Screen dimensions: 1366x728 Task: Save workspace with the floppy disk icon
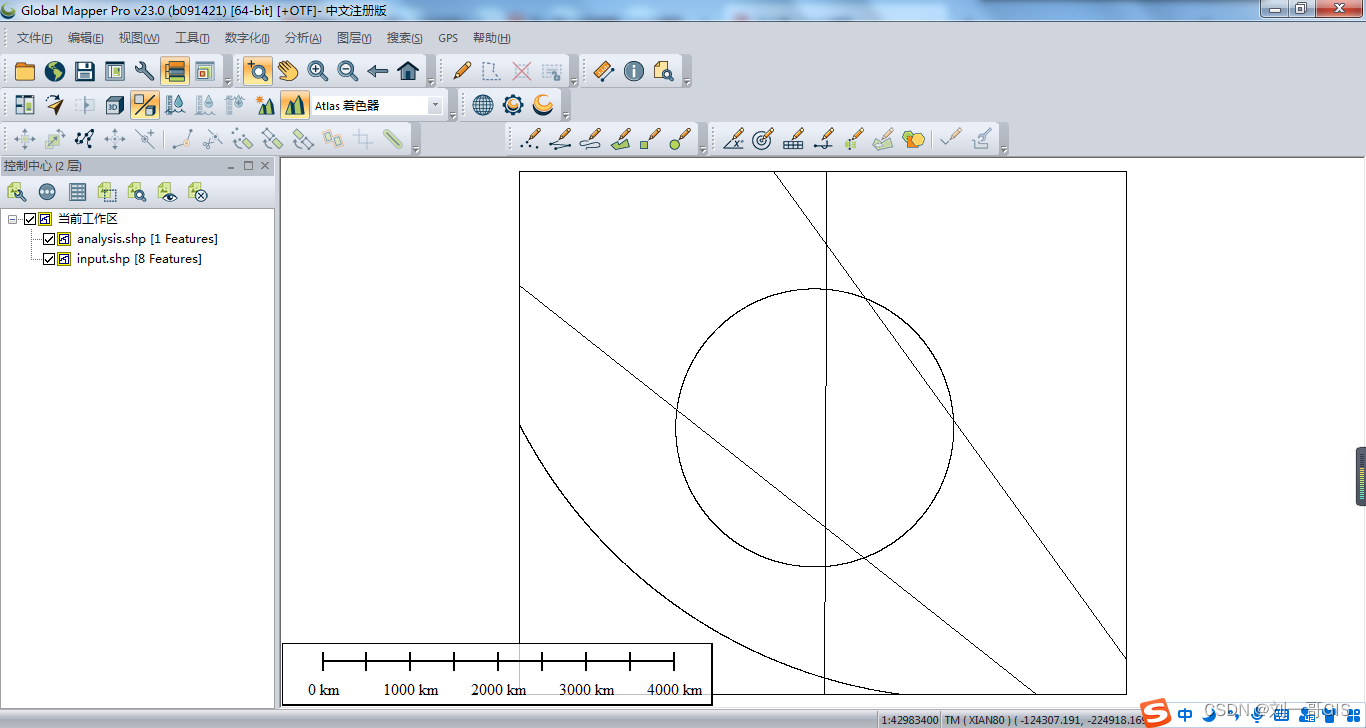[x=84, y=71]
